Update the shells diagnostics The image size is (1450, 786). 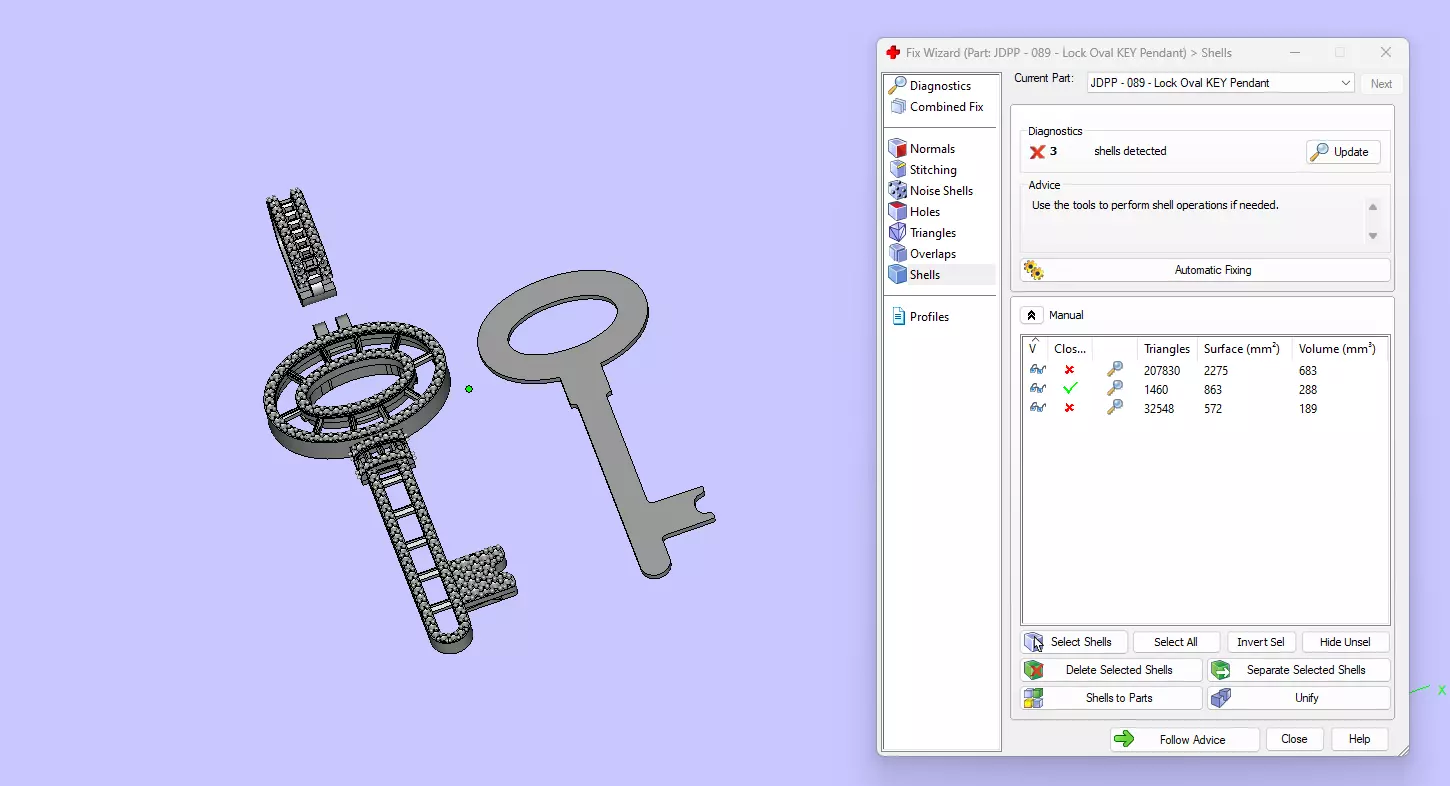1343,152
